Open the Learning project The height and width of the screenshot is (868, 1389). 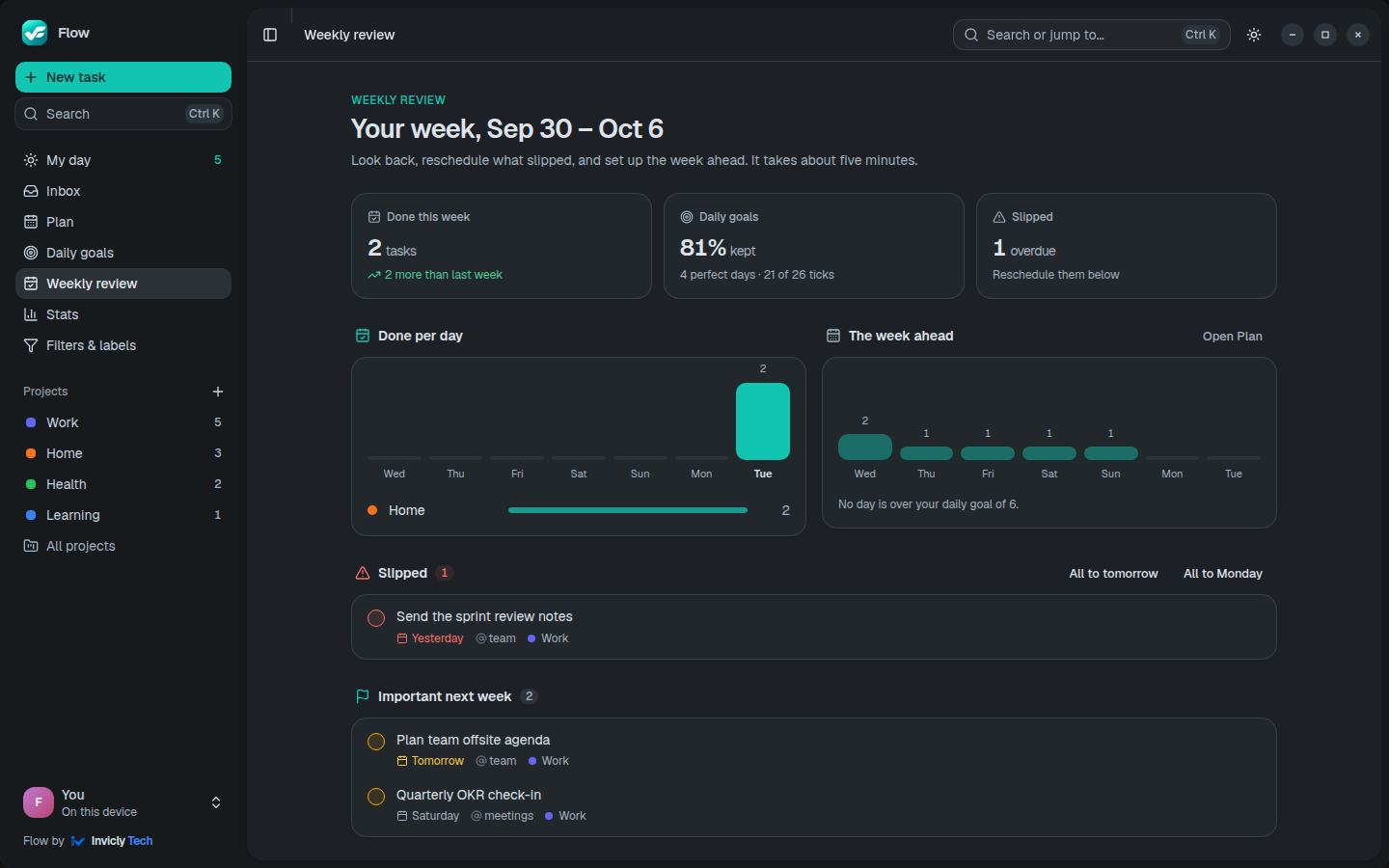(123, 515)
